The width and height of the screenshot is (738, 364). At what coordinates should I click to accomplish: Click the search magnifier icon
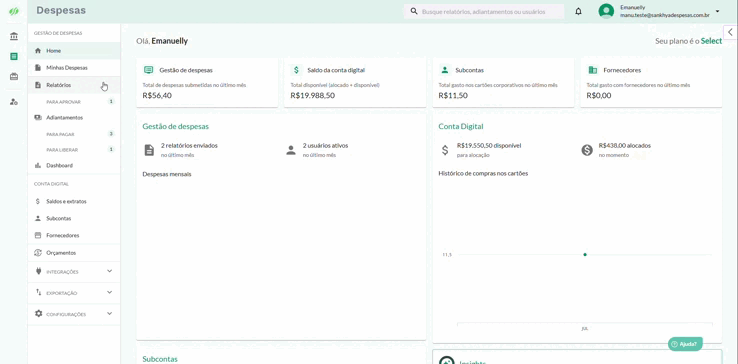point(414,11)
